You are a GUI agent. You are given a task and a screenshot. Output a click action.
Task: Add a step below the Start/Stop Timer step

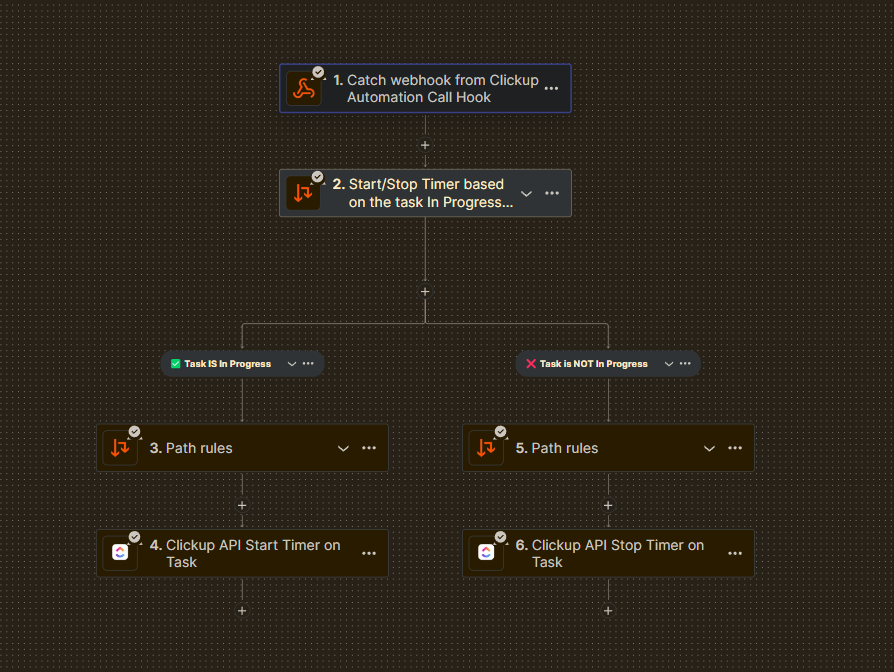coord(425,292)
